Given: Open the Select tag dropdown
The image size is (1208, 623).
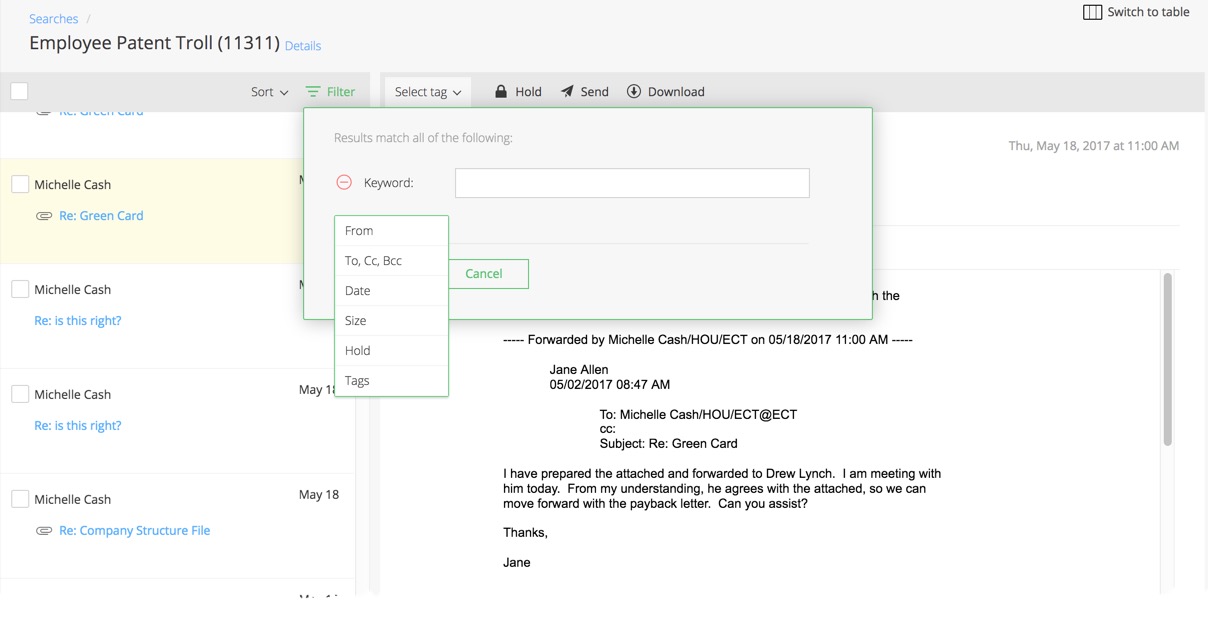Looking at the screenshot, I should (x=427, y=91).
